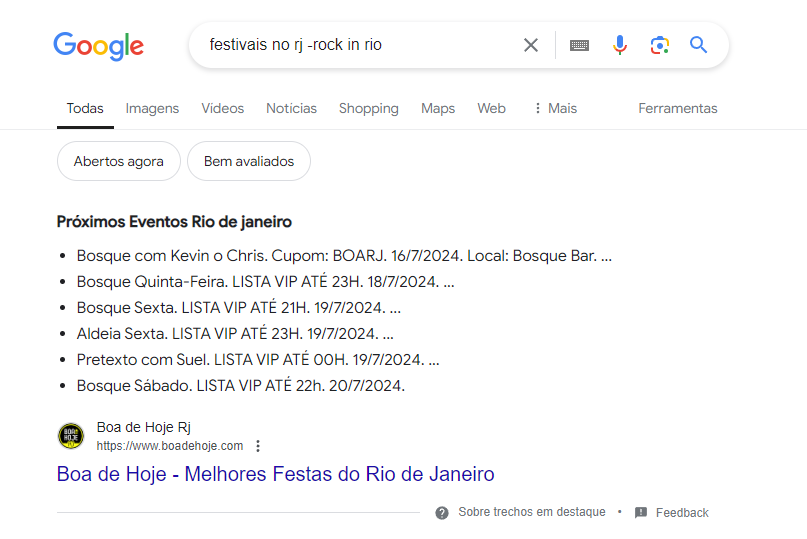Click the blue magnifier search icon
807x539 pixels.
[x=698, y=45]
